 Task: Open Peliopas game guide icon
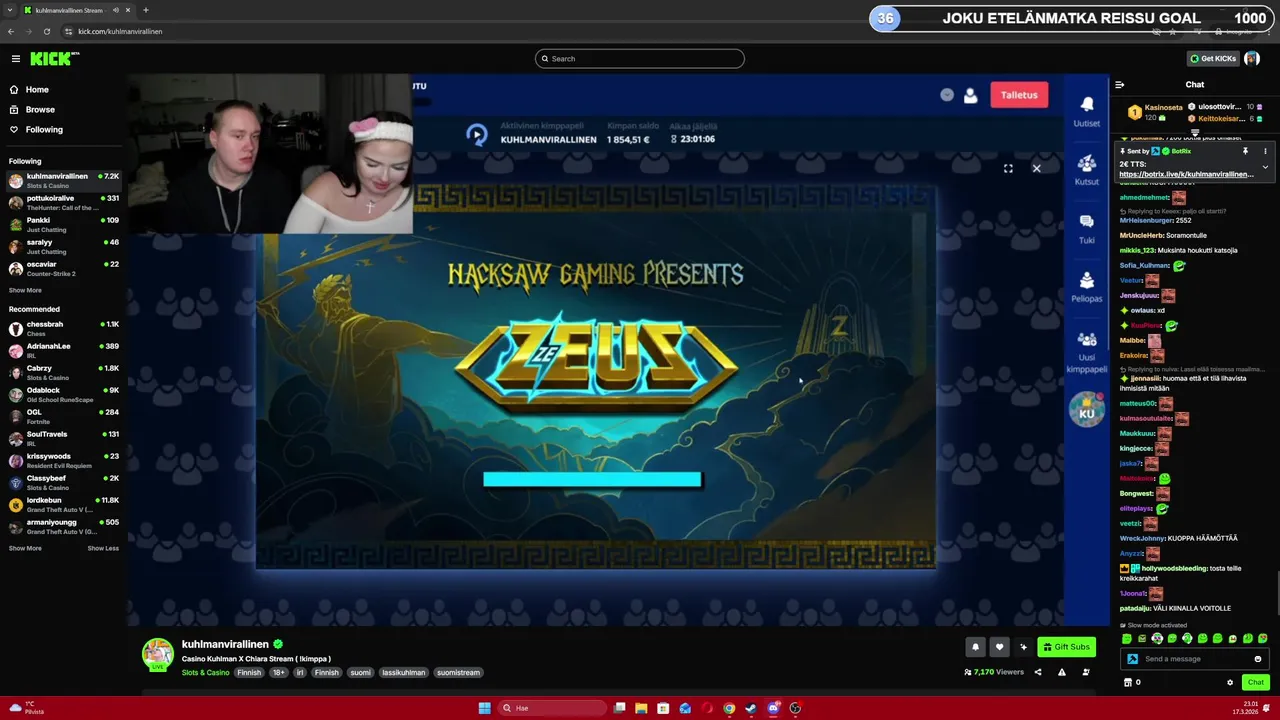tap(1087, 286)
